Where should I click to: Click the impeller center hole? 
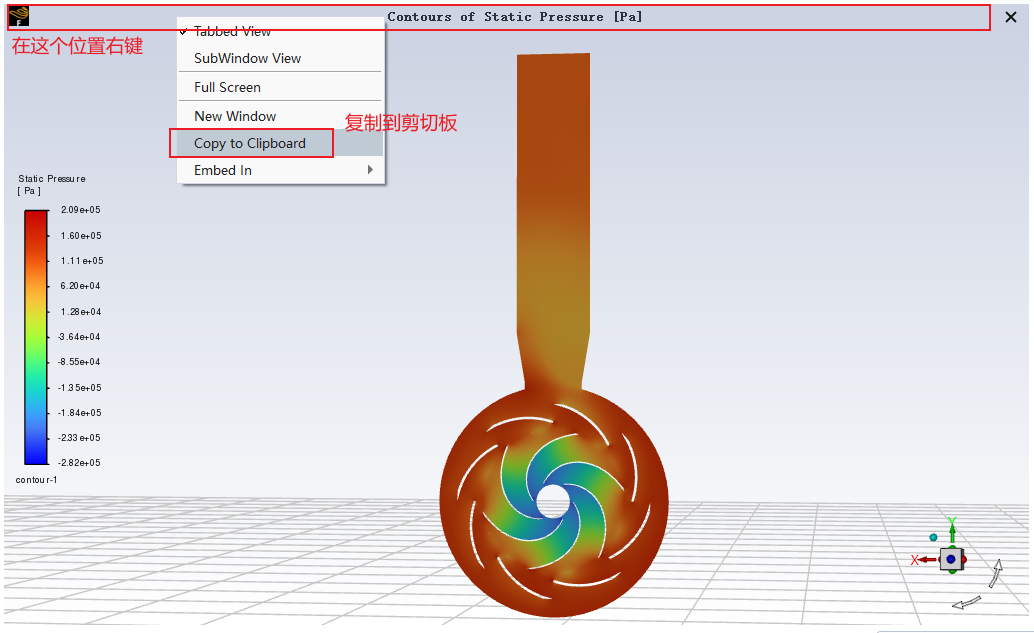click(553, 502)
